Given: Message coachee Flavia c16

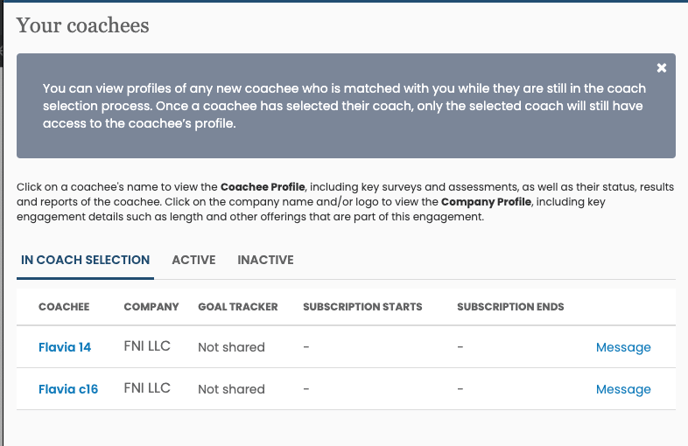Looking at the screenshot, I should 623,389.
